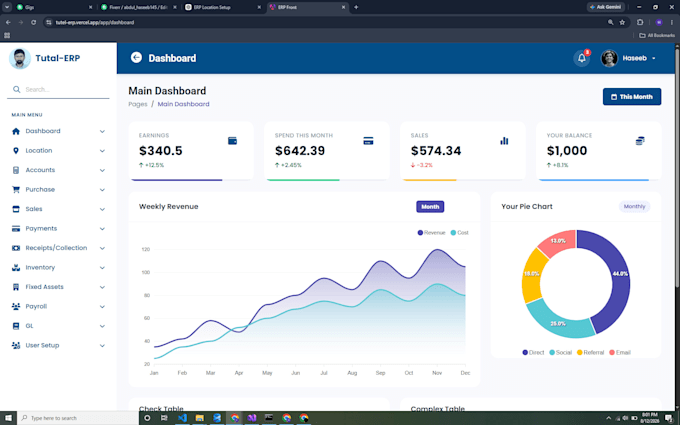
Task: Click the browser address bar URL
Action: (95, 23)
